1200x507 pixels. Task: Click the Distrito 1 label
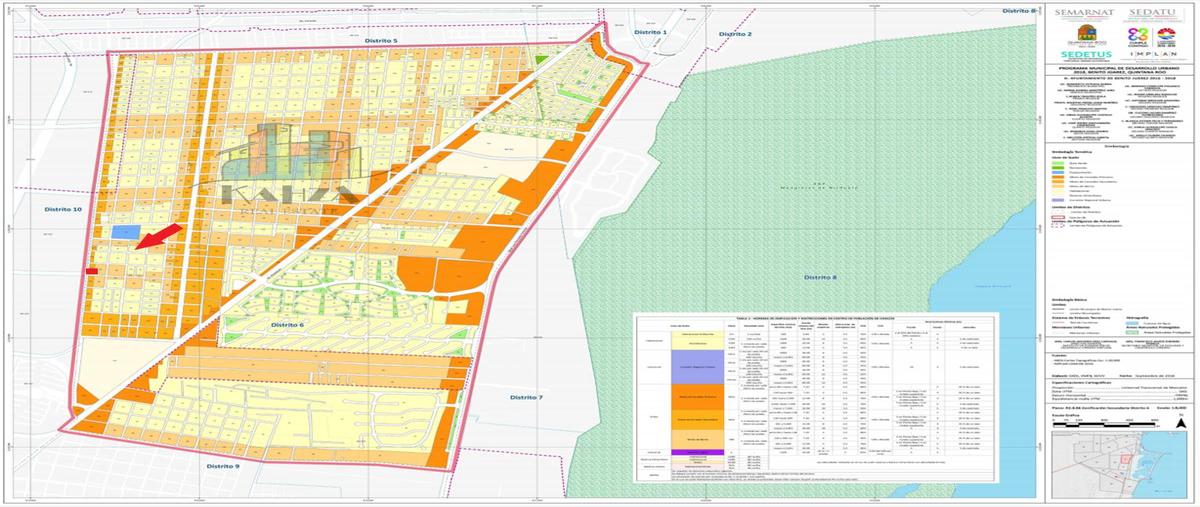(x=650, y=33)
